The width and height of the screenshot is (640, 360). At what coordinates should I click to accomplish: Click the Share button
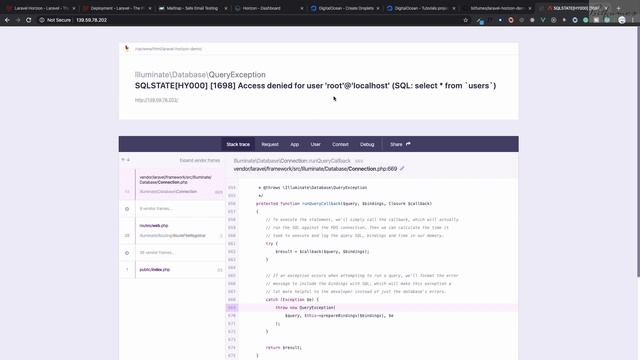pos(400,144)
